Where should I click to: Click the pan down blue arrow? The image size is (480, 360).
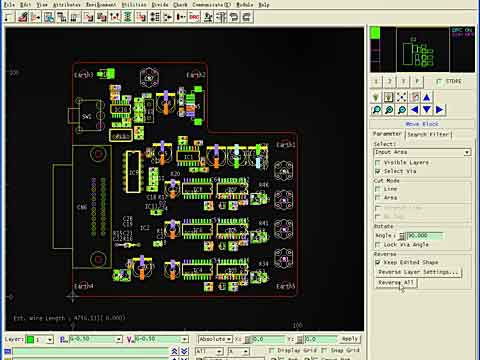coord(427,109)
